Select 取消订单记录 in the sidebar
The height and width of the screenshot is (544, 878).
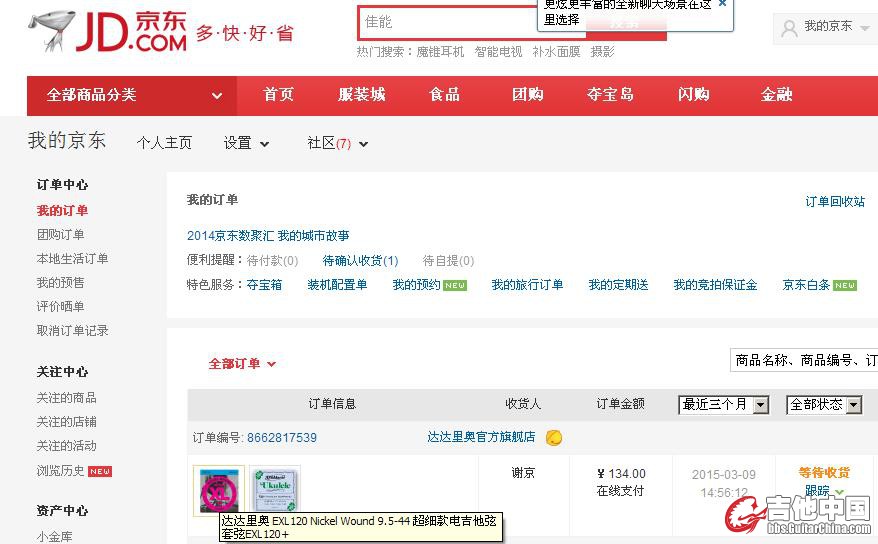(72, 331)
